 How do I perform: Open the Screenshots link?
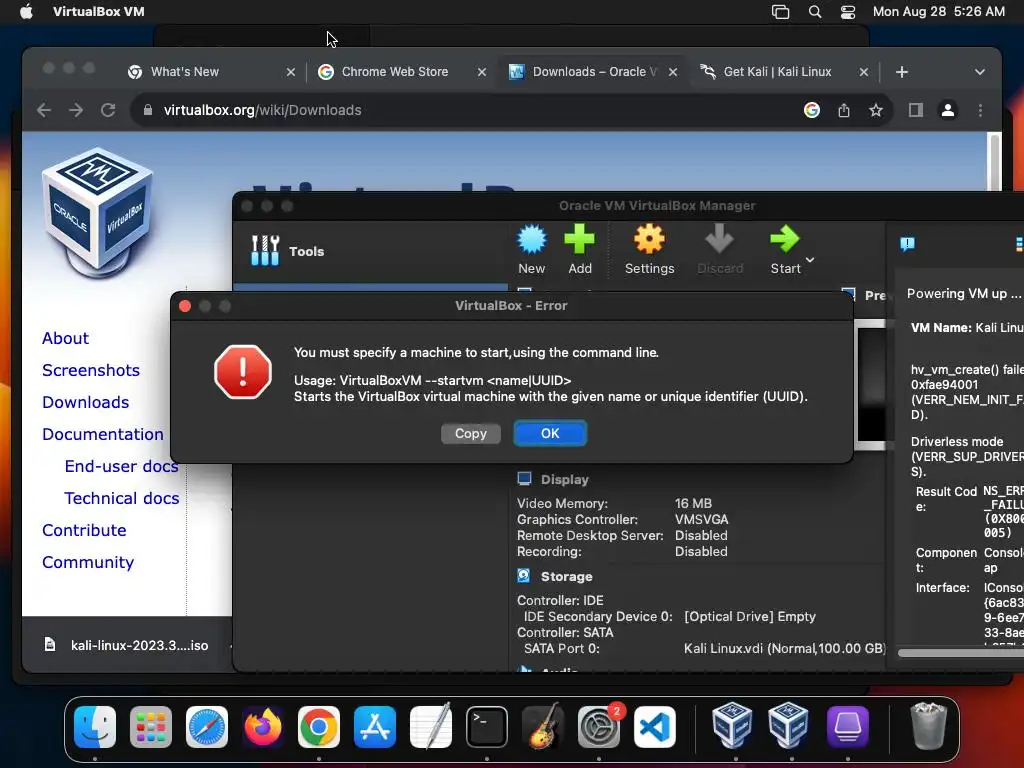(x=91, y=370)
